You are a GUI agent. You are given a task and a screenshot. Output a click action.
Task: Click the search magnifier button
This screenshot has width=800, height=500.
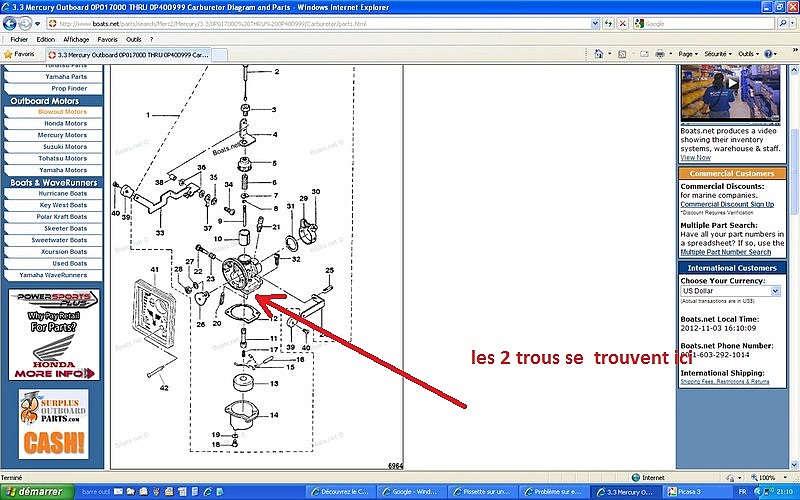point(783,23)
